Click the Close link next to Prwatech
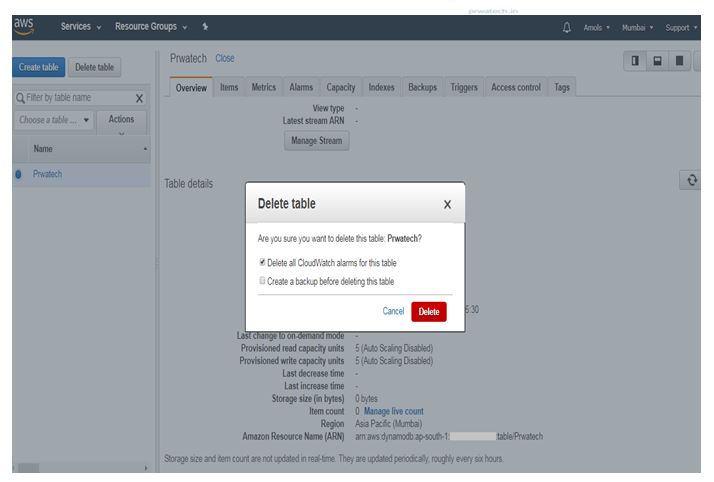Image resolution: width=714 pixels, height=482 pixels. pos(224,58)
